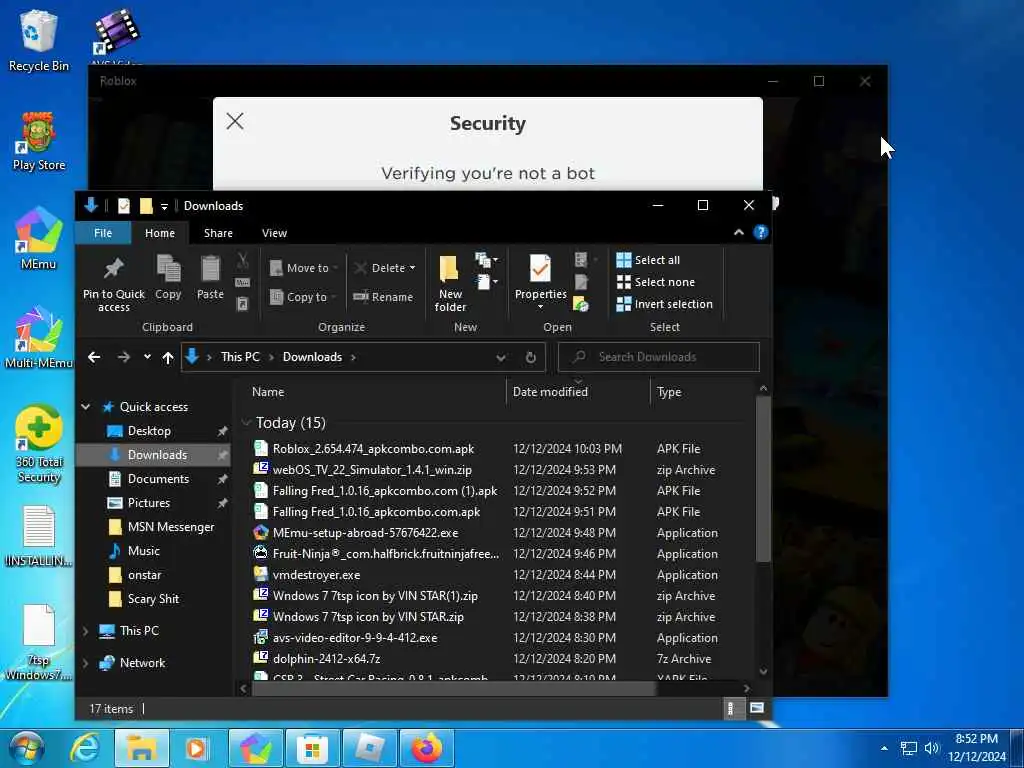
Task: Open the onstar folder in sidebar
Action: point(144,575)
